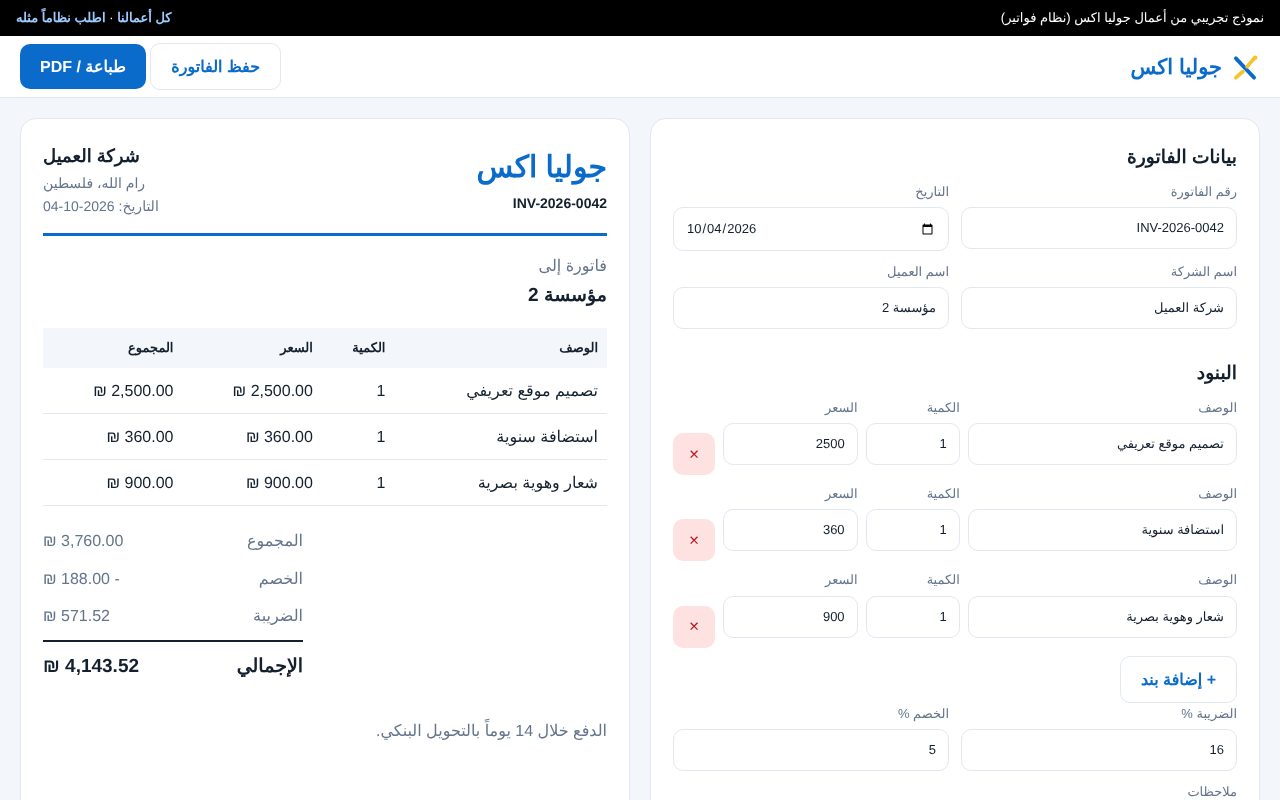1280x800 pixels.
Task: Focus the التاريخ date field
Action: click(x=811, y=229)
